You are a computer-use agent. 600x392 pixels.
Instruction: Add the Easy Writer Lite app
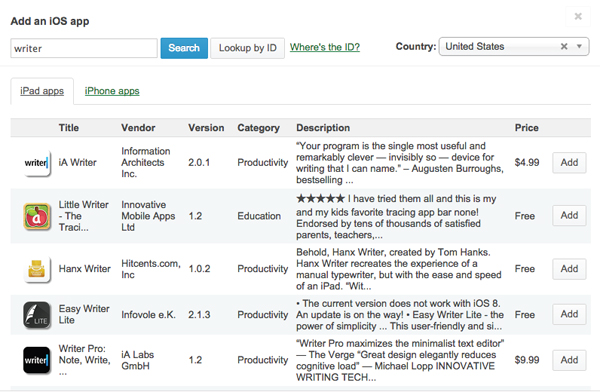[569, 314]
